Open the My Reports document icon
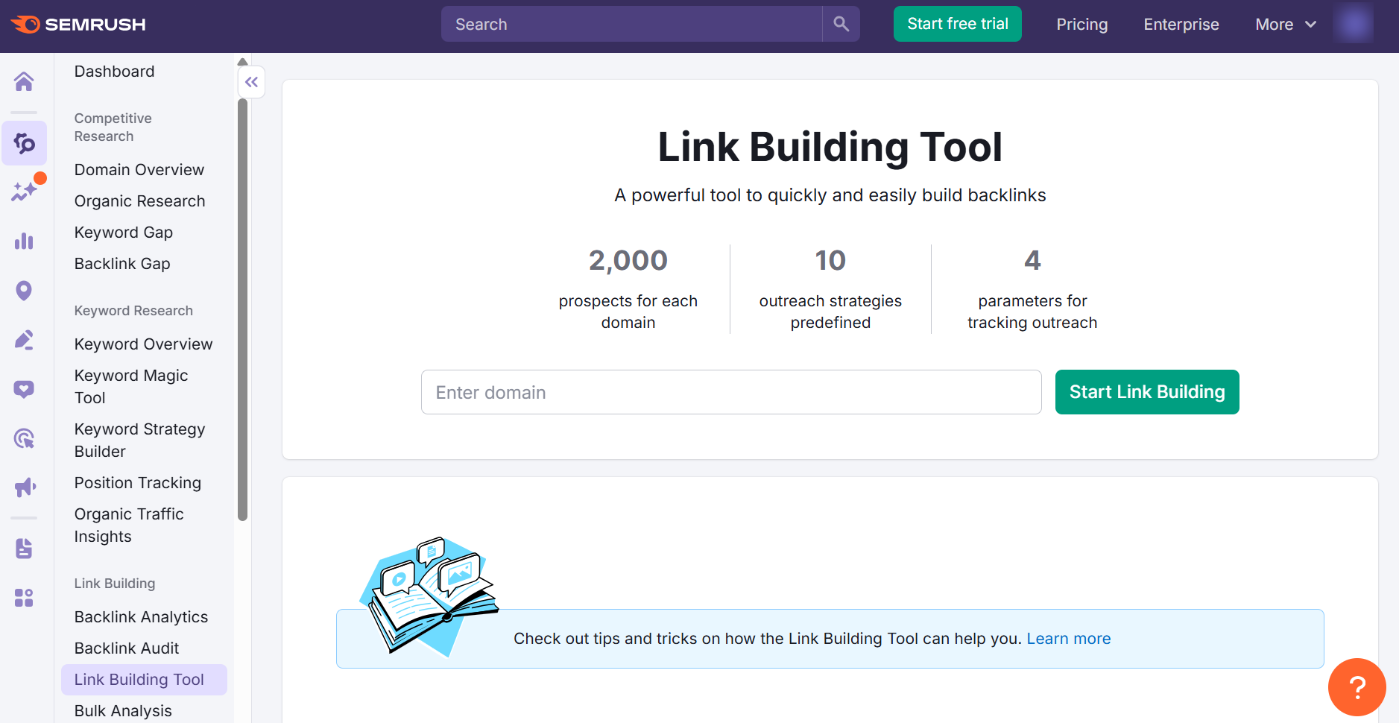This screenshot has height=723, width=1399. pos(24,548)
